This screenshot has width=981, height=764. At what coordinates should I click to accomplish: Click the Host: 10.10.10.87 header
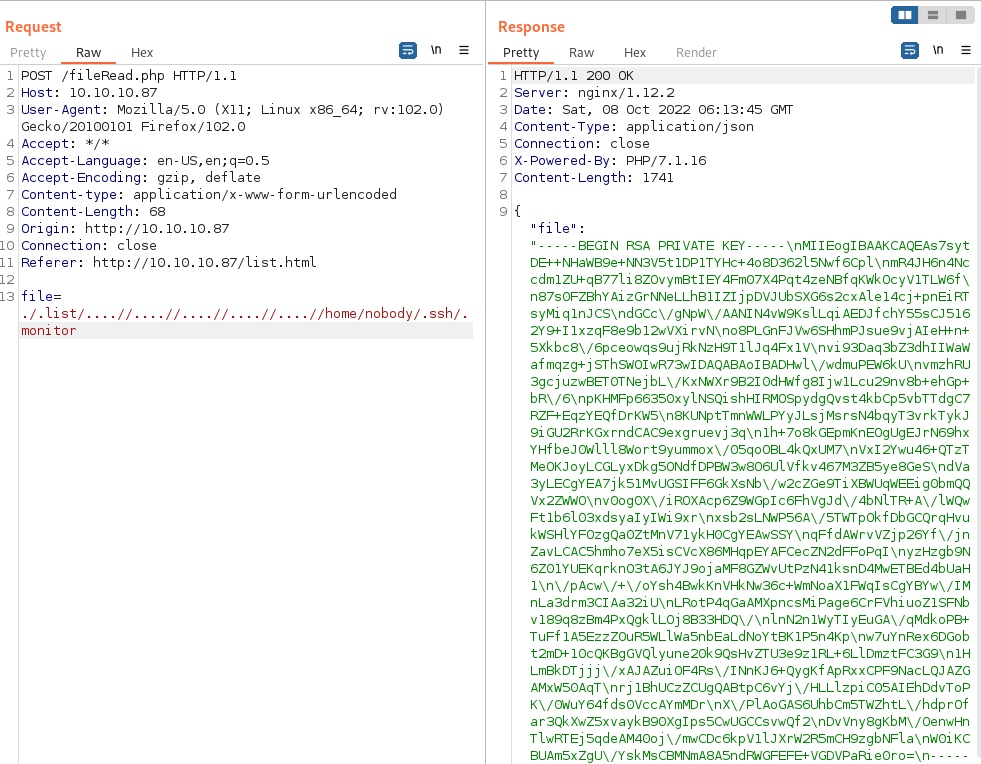pos(89,93)
